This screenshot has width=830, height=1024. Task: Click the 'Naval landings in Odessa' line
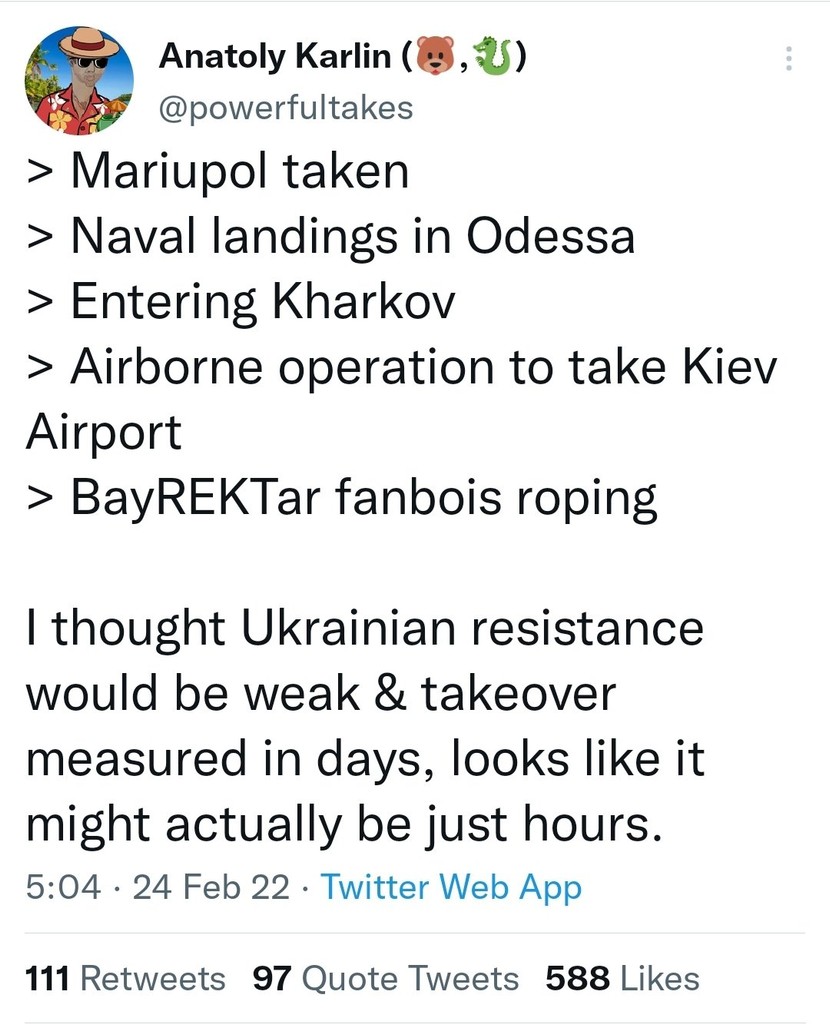click(x=330, y=236)
